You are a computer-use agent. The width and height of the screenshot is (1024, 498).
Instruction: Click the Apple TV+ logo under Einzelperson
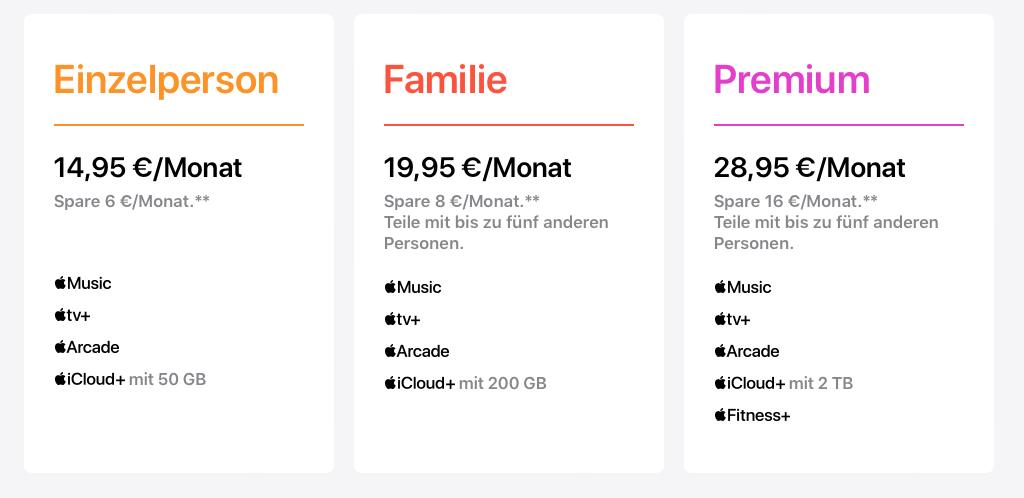tap(73, 315)
